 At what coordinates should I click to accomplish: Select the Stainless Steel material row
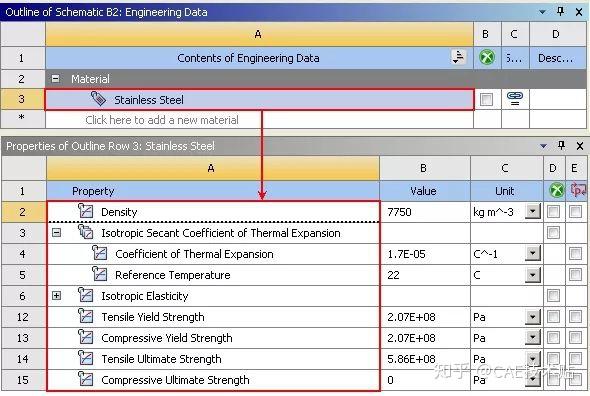259,100
